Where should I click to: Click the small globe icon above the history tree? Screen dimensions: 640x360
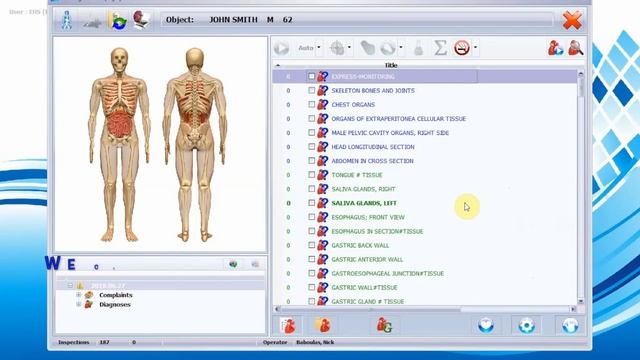[x=233, y=264]
